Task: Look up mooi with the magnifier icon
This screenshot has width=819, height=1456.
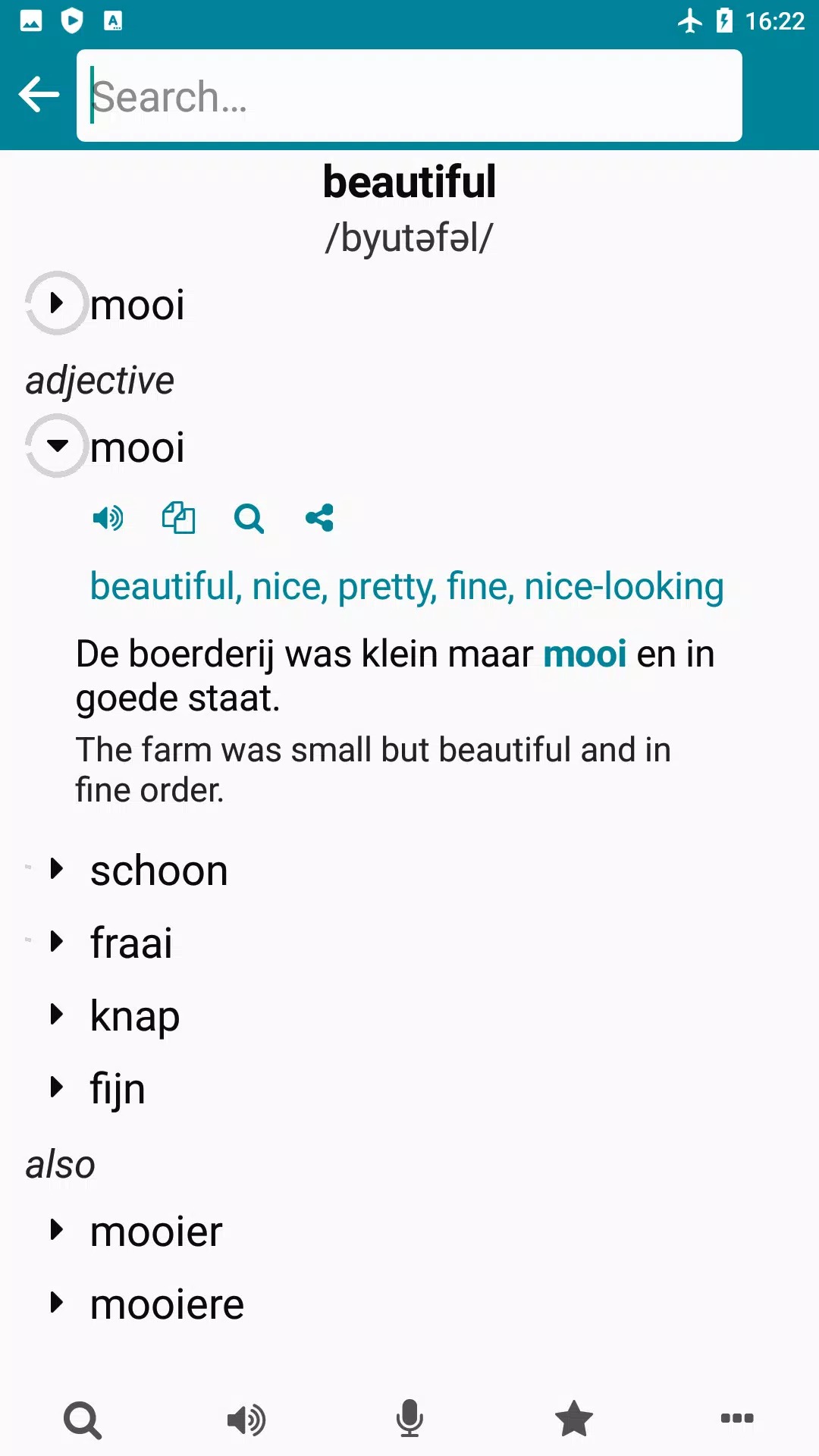Action: click(249, 519)
